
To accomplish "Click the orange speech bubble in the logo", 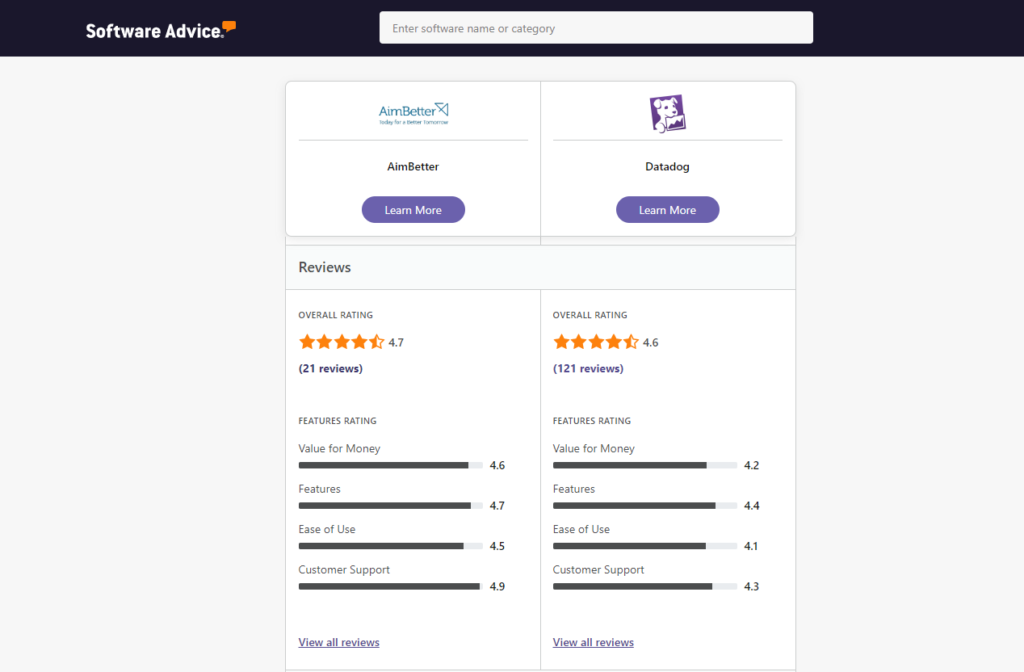I will click(x=230, y=25).
